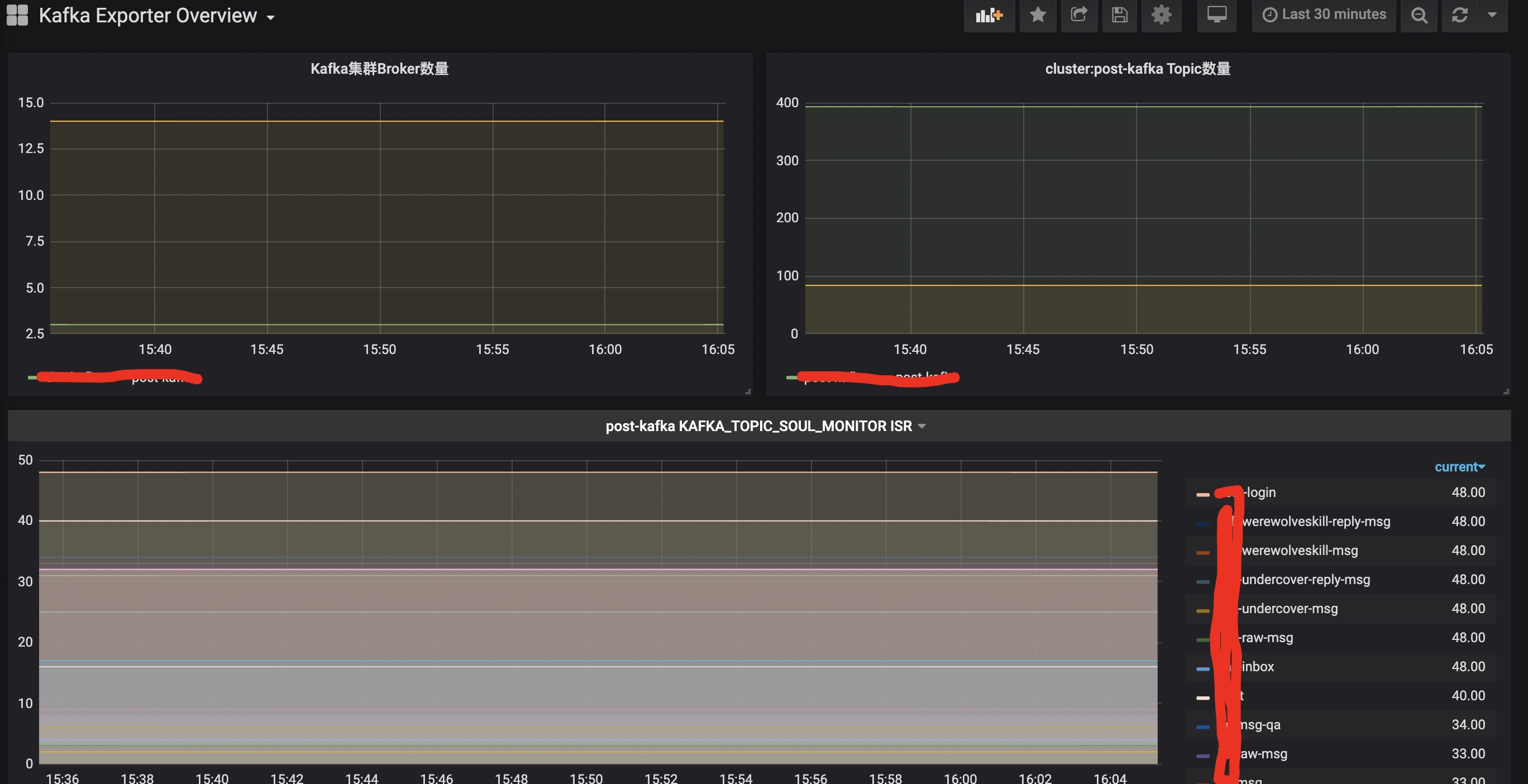The image size is (1528, 784).
Task: Save the dashboard with floppy icon
Action: click(x=1119, y=15)
